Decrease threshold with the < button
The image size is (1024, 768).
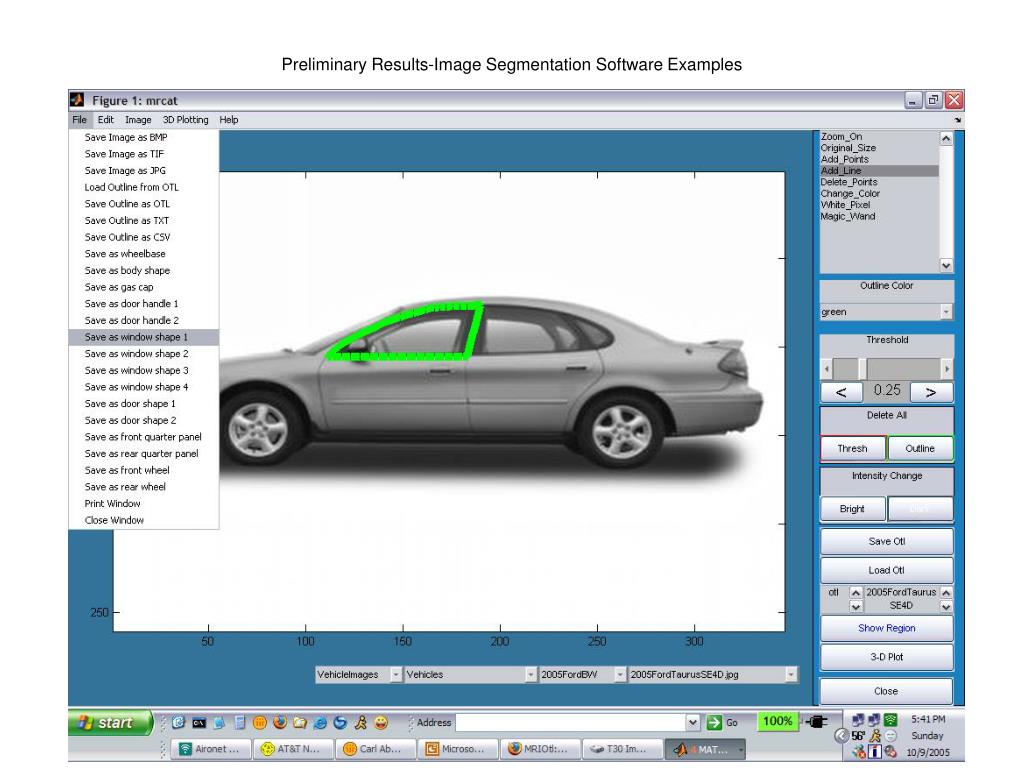point(841,392)
